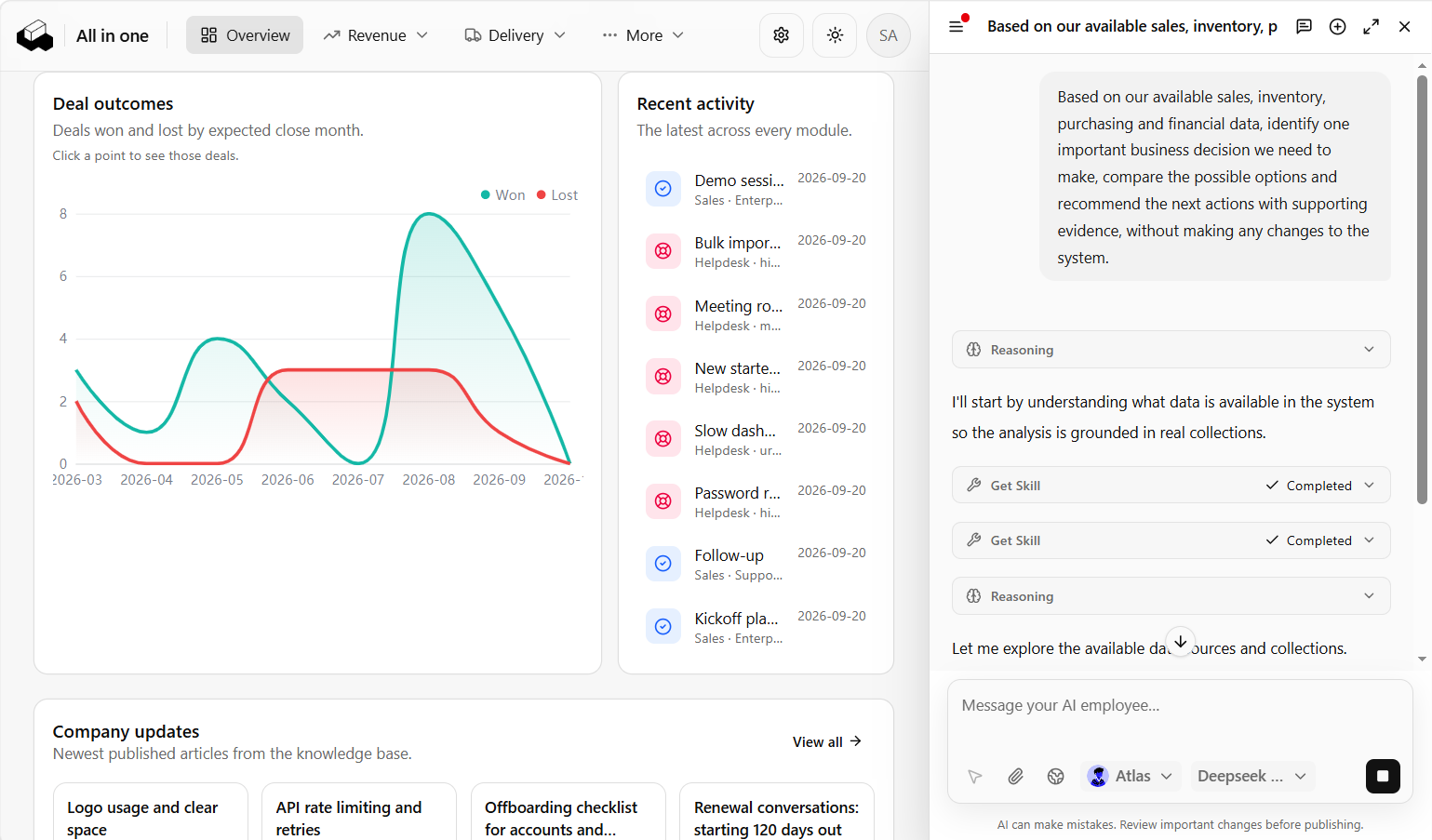The height and width of the screenshot is (840, 1432).
Task: Click the Follow-up sales activity icon
Action: coord(662,564)
